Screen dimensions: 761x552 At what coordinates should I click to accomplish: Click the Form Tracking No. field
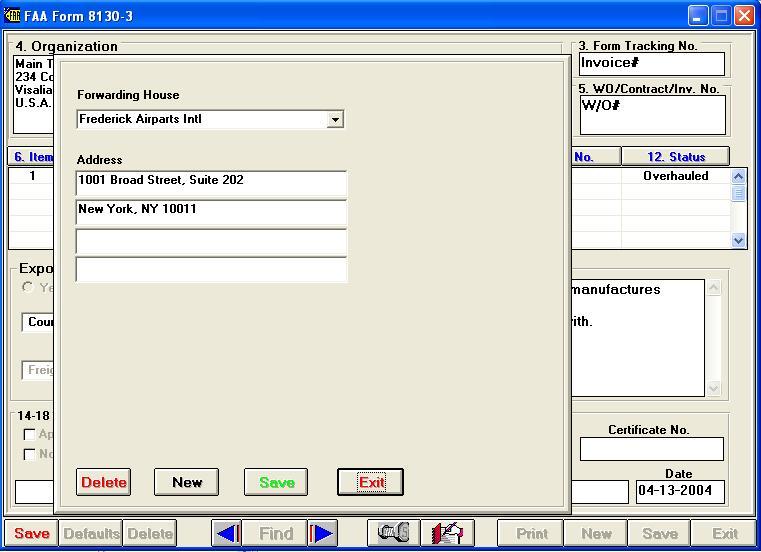click(650, 64)
